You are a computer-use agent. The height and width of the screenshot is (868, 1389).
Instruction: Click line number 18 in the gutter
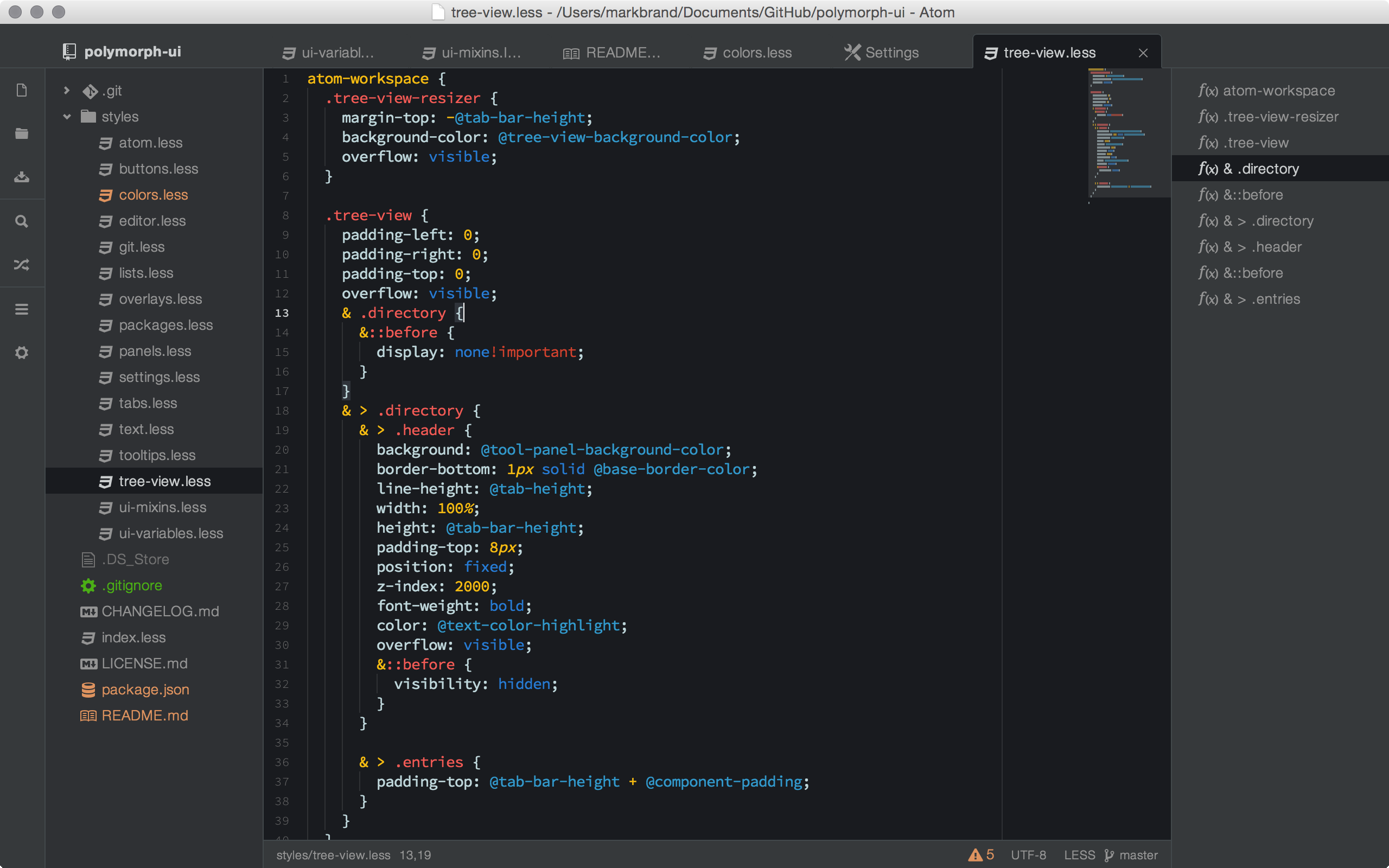pyautogui.click(x=282, y=411)
